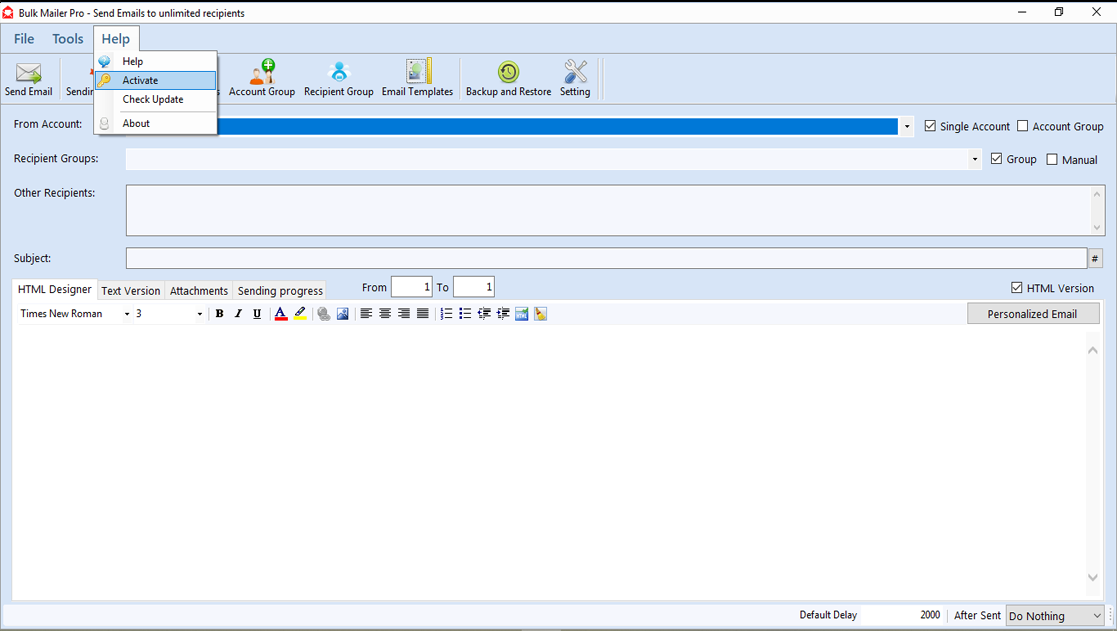The width and height of the screenshot is (1117, 631).
Task: Switch to the Text Version tab
Action: [130, 291]
